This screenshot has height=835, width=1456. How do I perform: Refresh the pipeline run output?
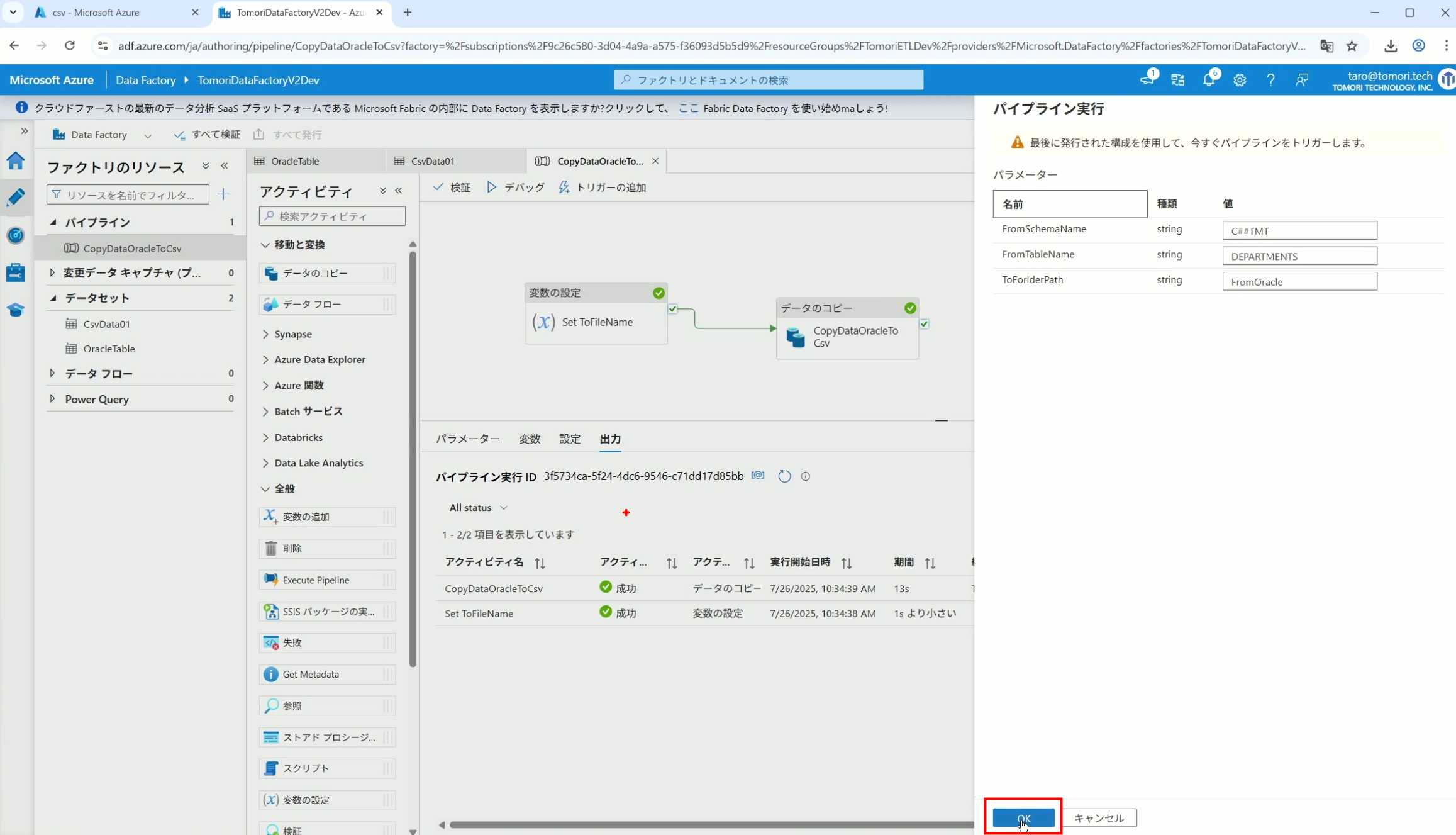click(x=784, y=476)
